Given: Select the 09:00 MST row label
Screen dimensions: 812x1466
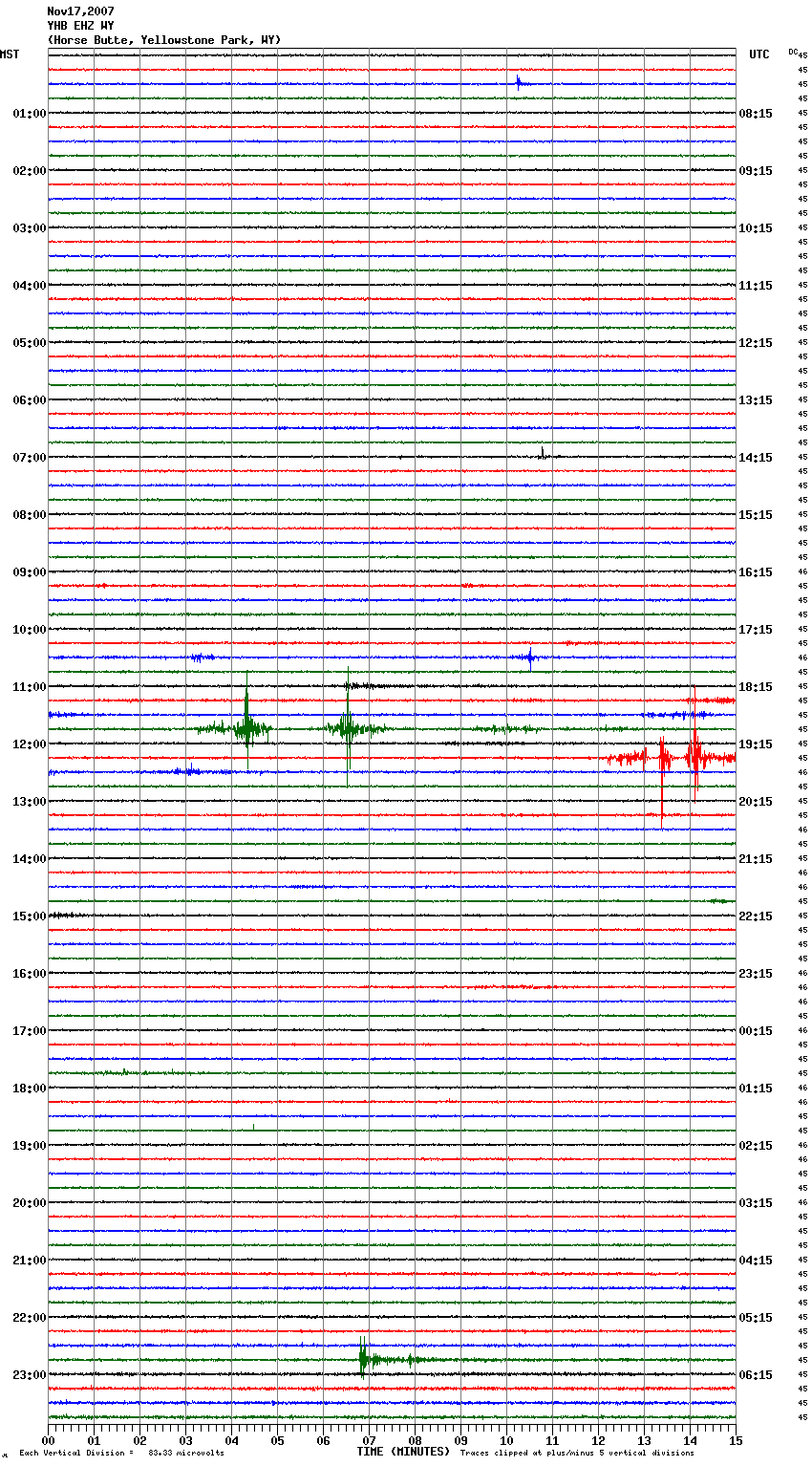Looking at the screenshot, I should tap(29, 572).
